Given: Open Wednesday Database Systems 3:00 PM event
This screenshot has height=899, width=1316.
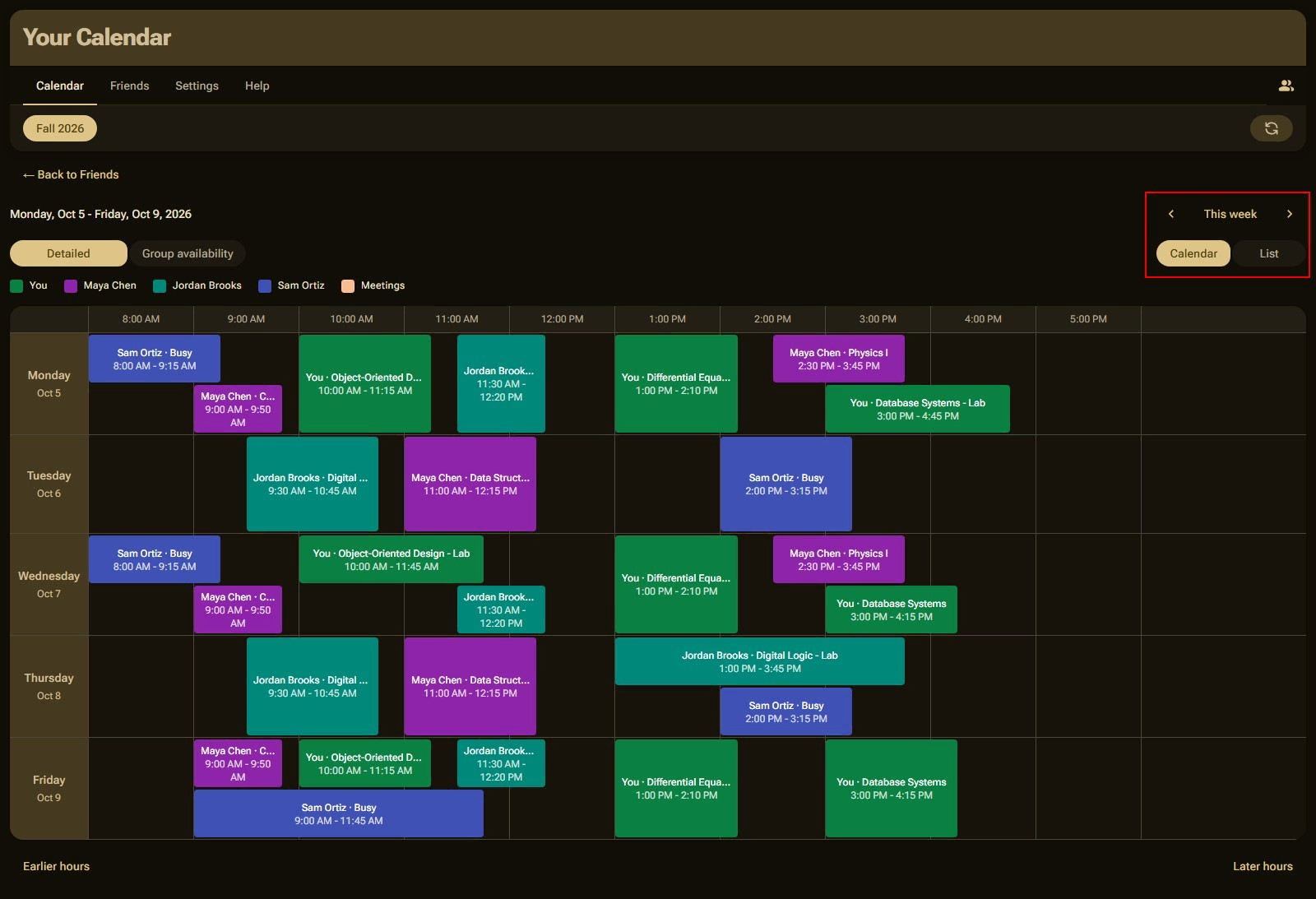Looking at the screenshot, I should click(x=891, y=609).
